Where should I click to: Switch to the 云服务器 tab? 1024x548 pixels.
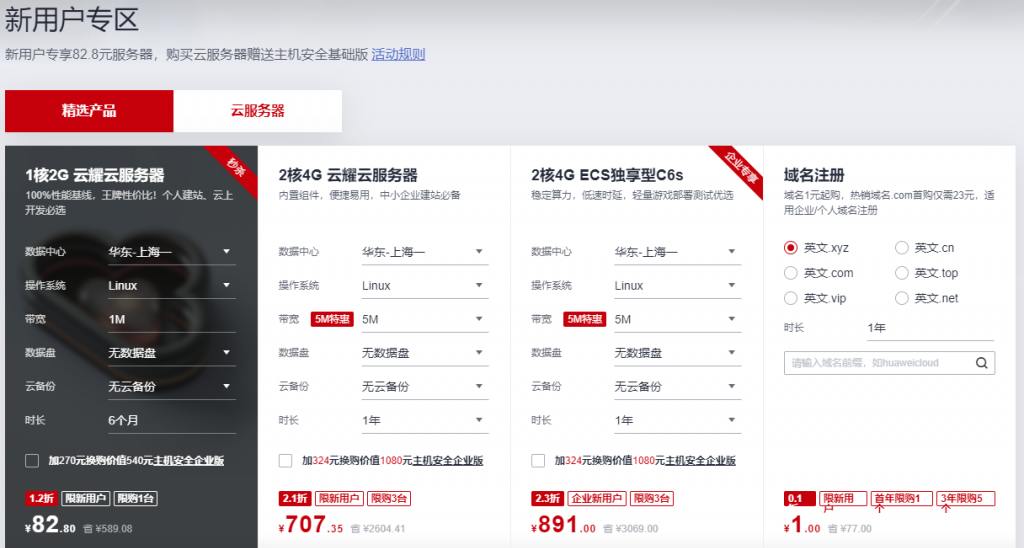point(257,111)
